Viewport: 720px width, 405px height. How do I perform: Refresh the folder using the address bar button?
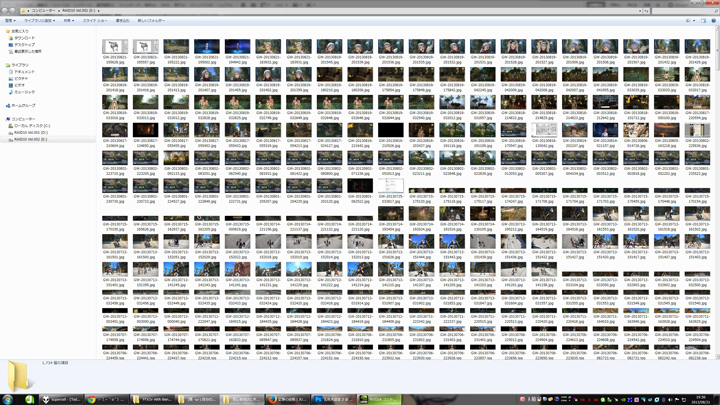click(647, 10)
